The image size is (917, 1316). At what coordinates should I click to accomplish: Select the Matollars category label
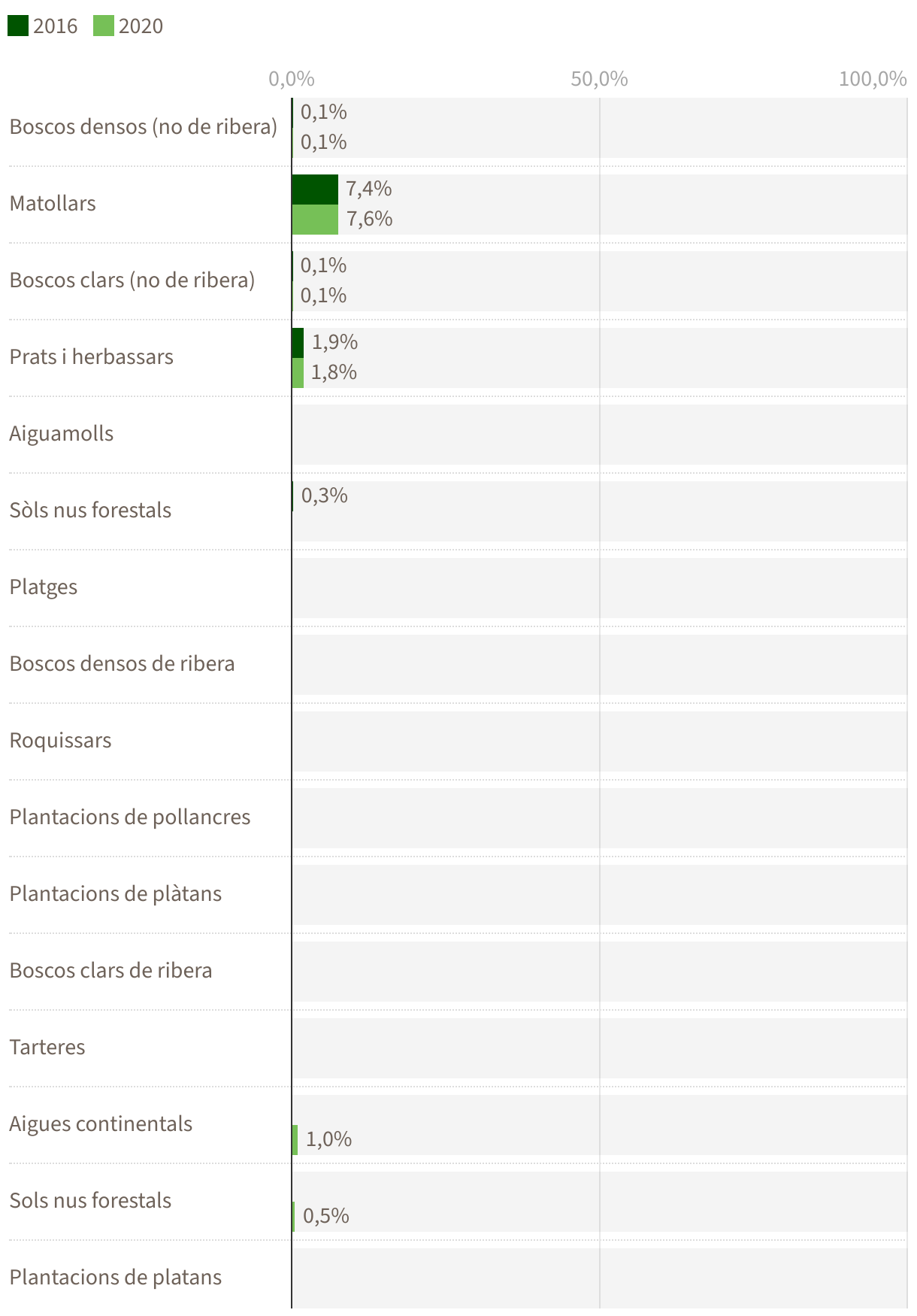53,203
